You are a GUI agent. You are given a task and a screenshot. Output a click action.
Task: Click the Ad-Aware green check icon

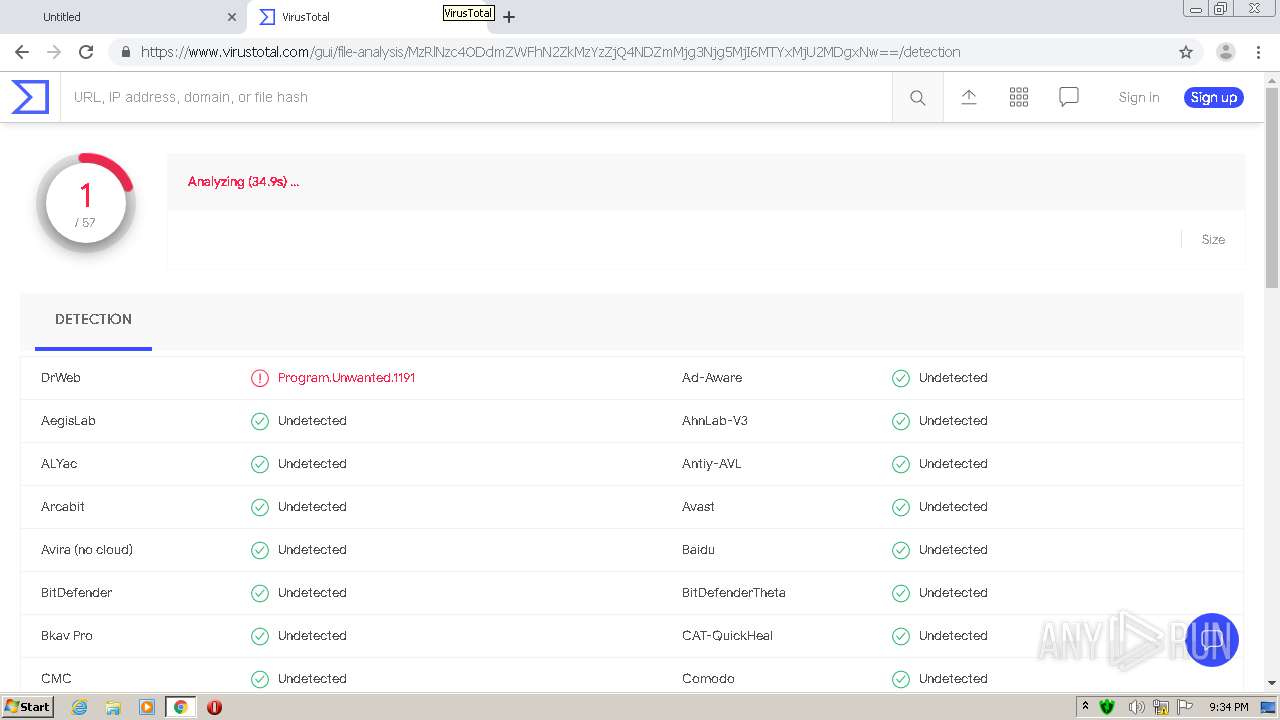(901, 378)
